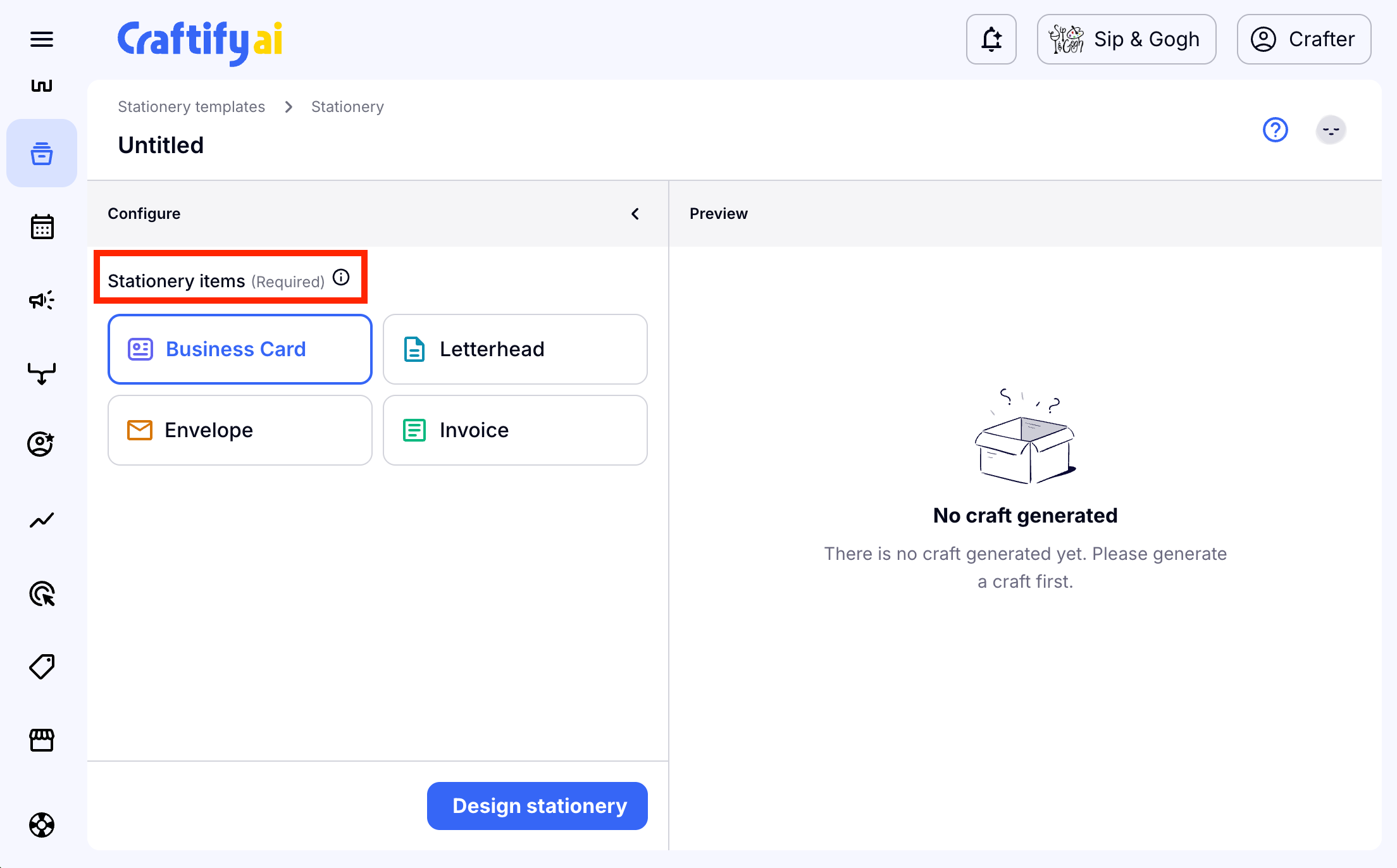Viewport: 1397px width, 868px height.
Task: Click the Craftify ai logo
Action: (x=200, y=40)
